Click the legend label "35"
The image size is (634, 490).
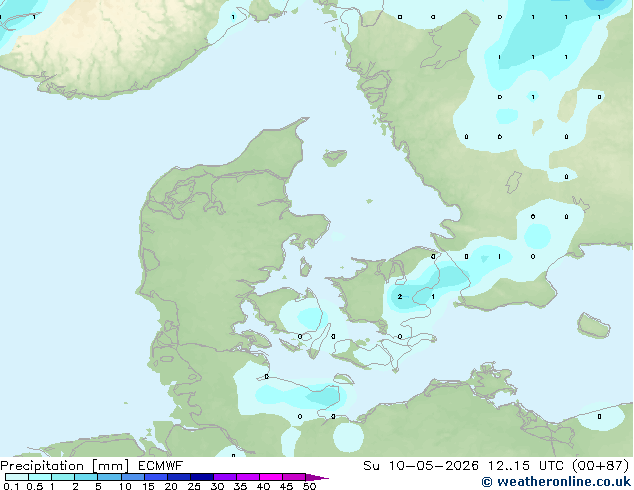point(240,486)
